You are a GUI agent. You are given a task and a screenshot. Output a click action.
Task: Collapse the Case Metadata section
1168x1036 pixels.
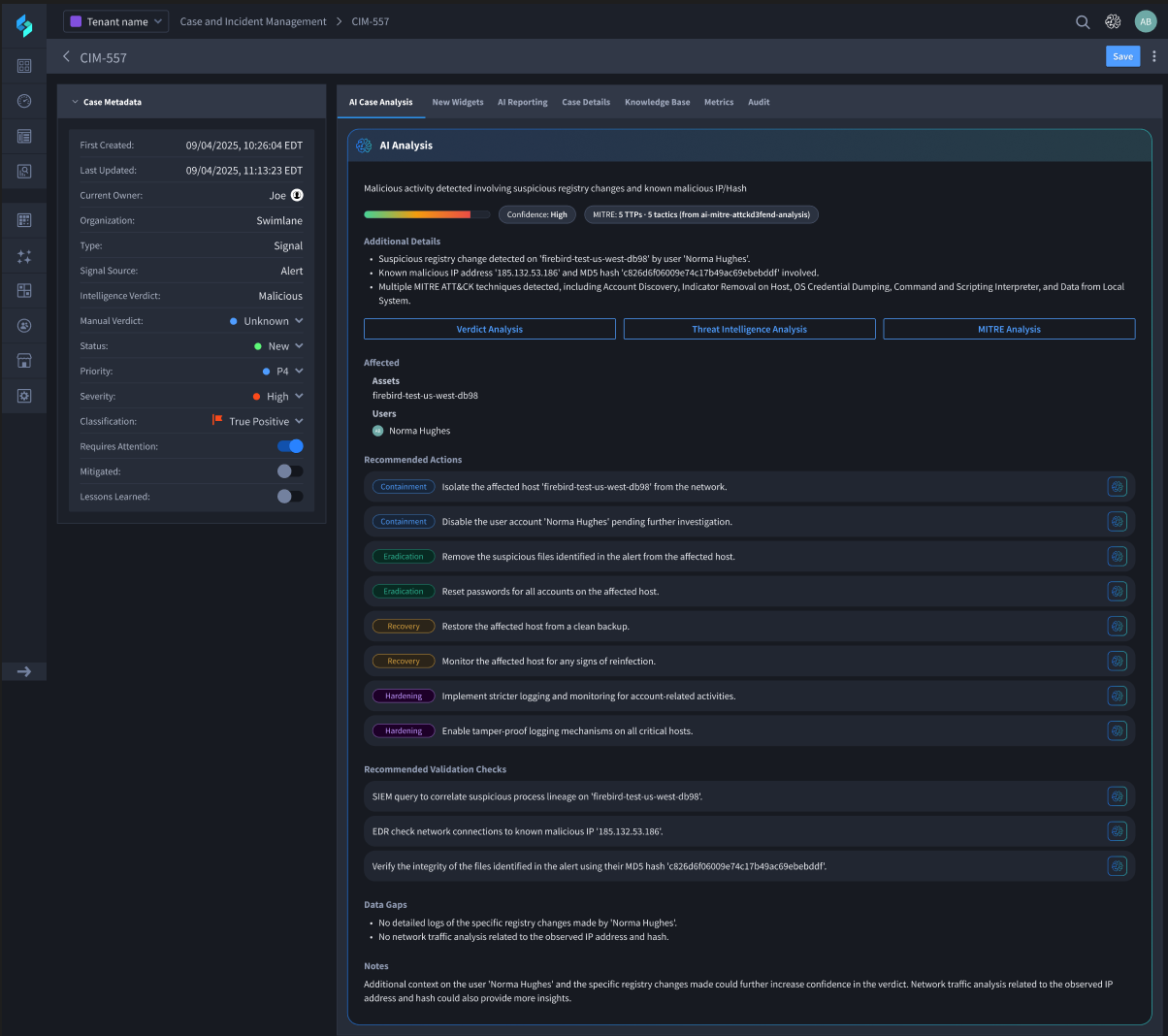tap(75, 101)
